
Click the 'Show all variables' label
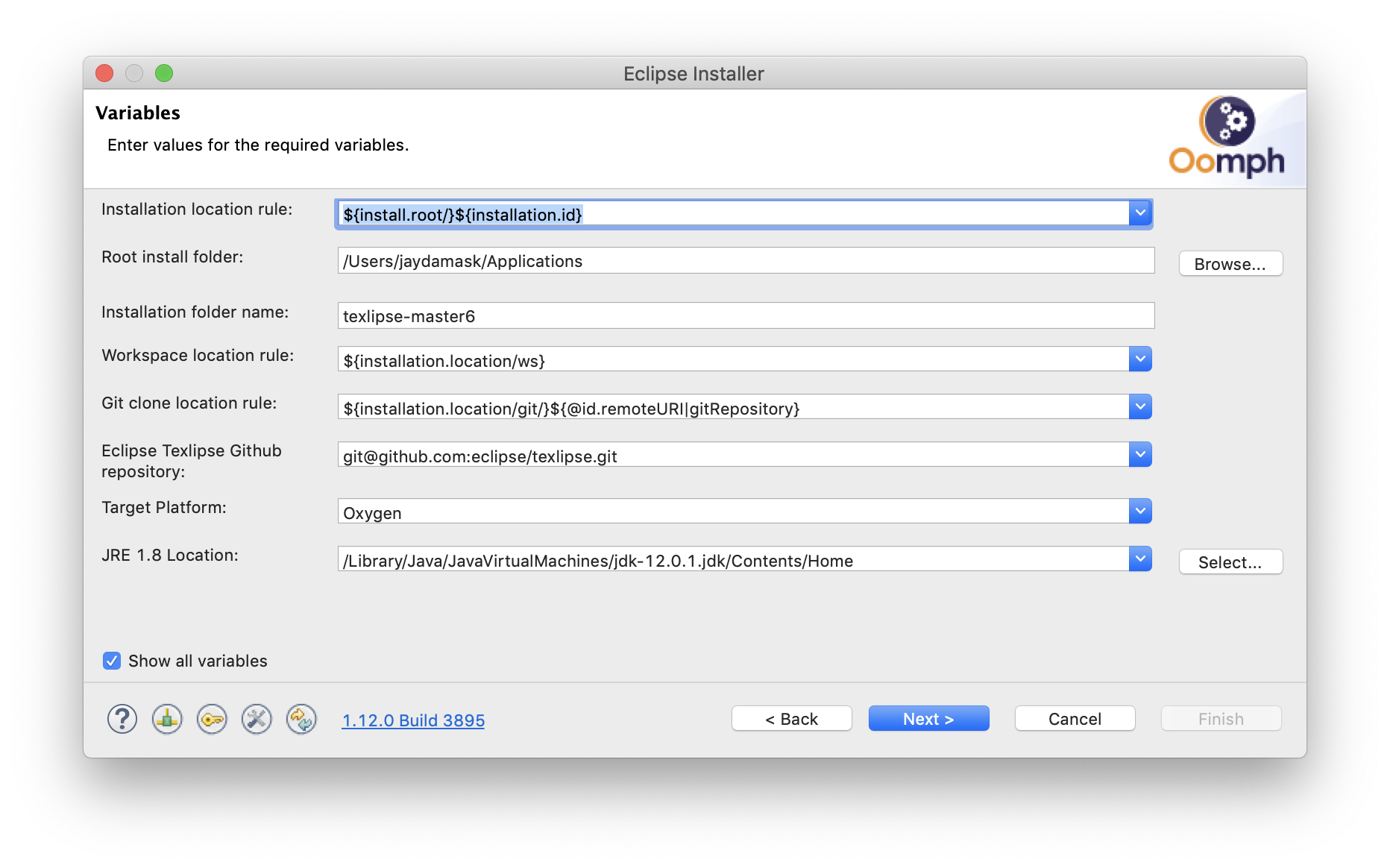click(198, 661)
